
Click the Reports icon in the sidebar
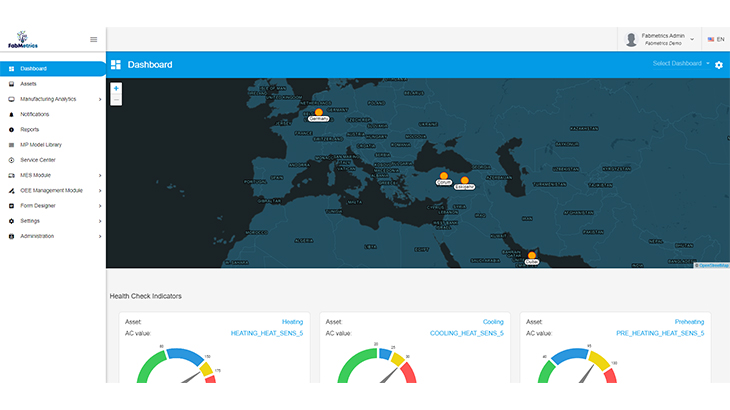tap(12, 130)
